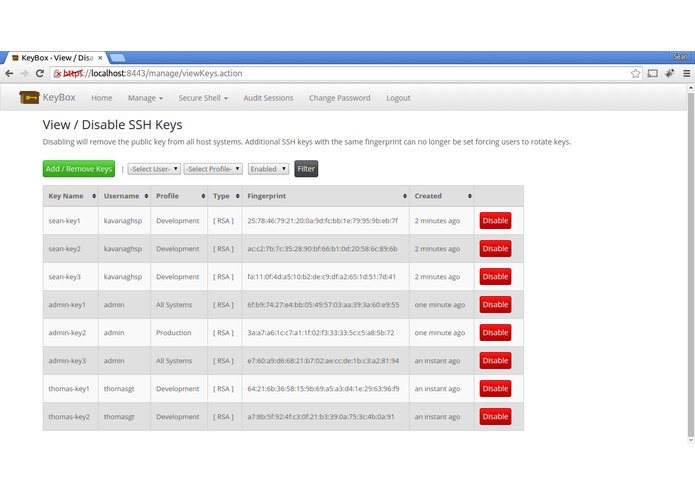The image size is (695, 494).
Task: Open Audit Sessions page
Action: [268, 98]
